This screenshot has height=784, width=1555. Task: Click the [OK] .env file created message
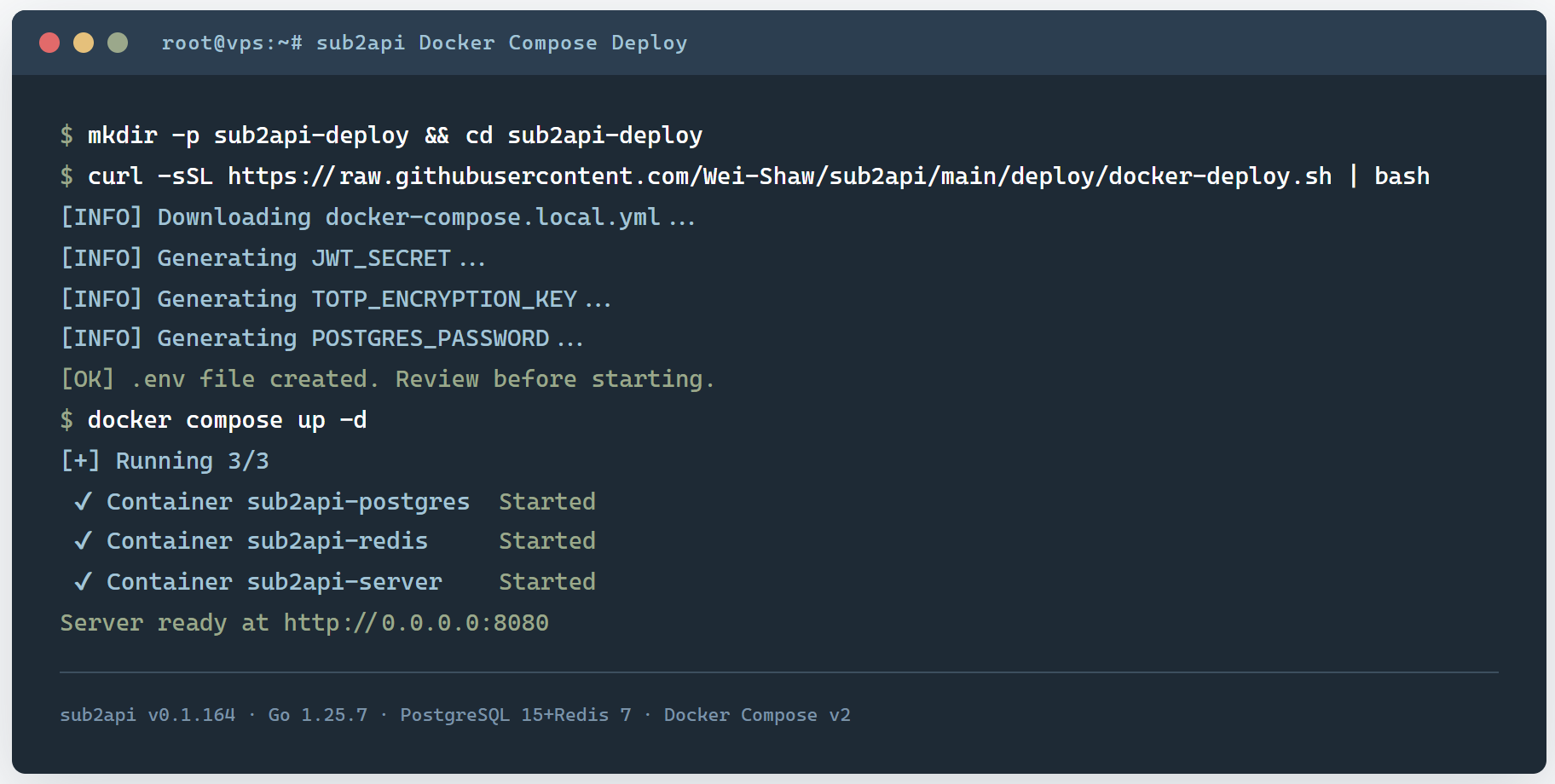click(x=387, y=379)
